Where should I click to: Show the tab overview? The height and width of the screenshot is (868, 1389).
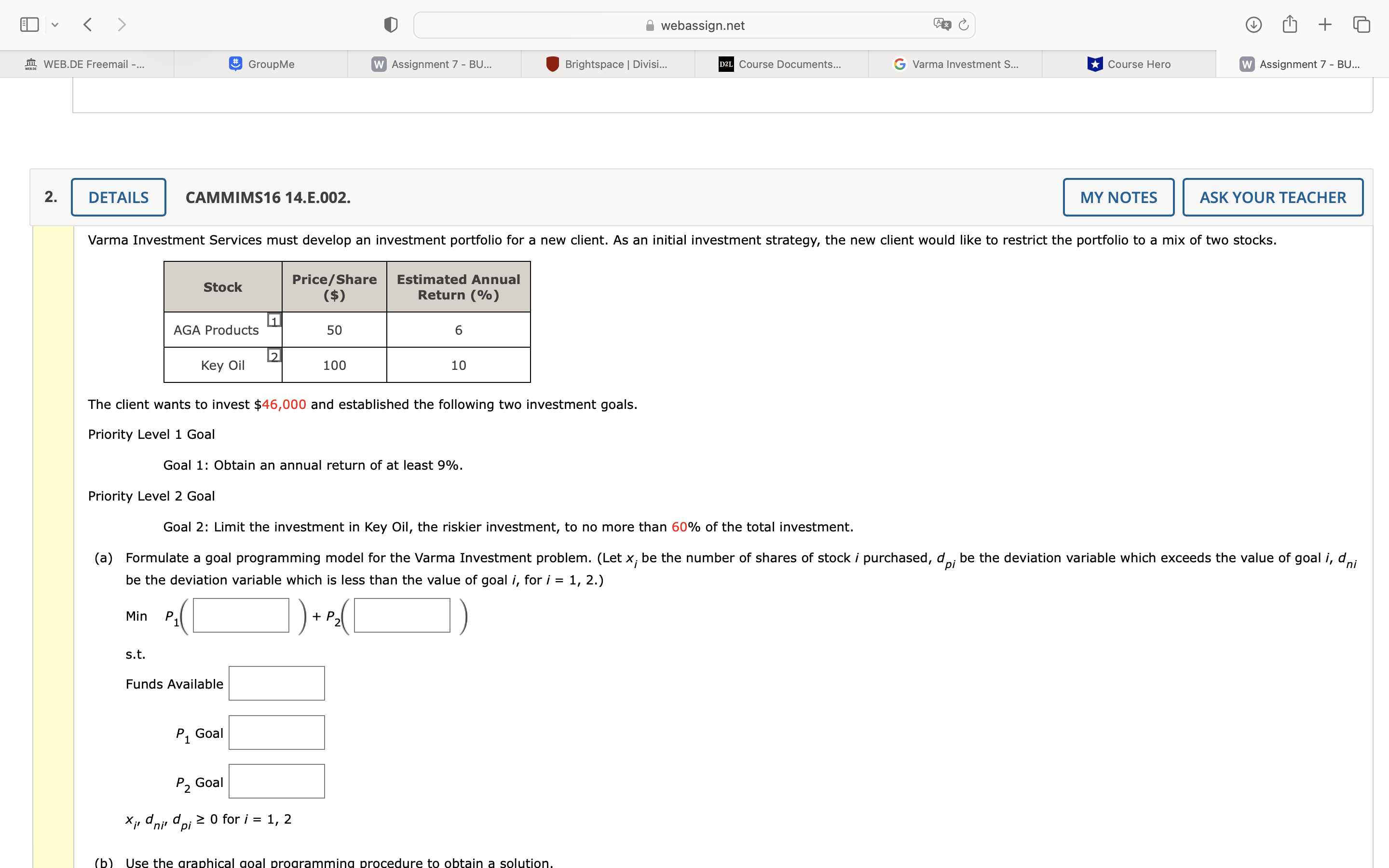1361,24
